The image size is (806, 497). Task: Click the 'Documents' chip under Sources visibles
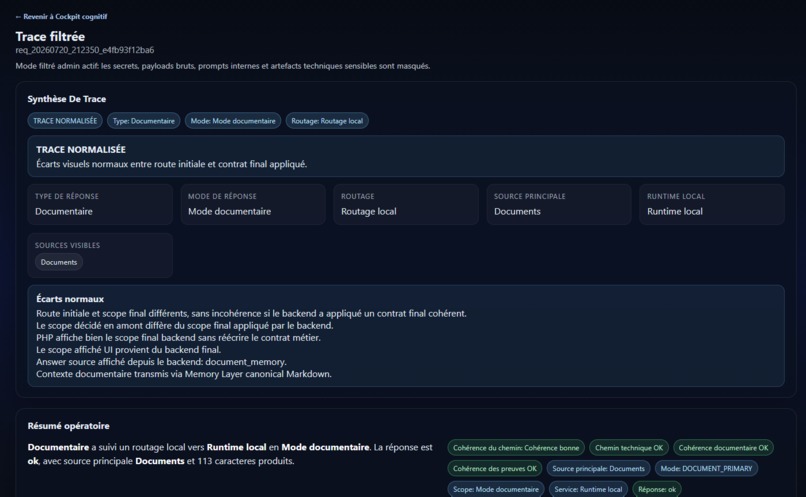pos(59,262)
